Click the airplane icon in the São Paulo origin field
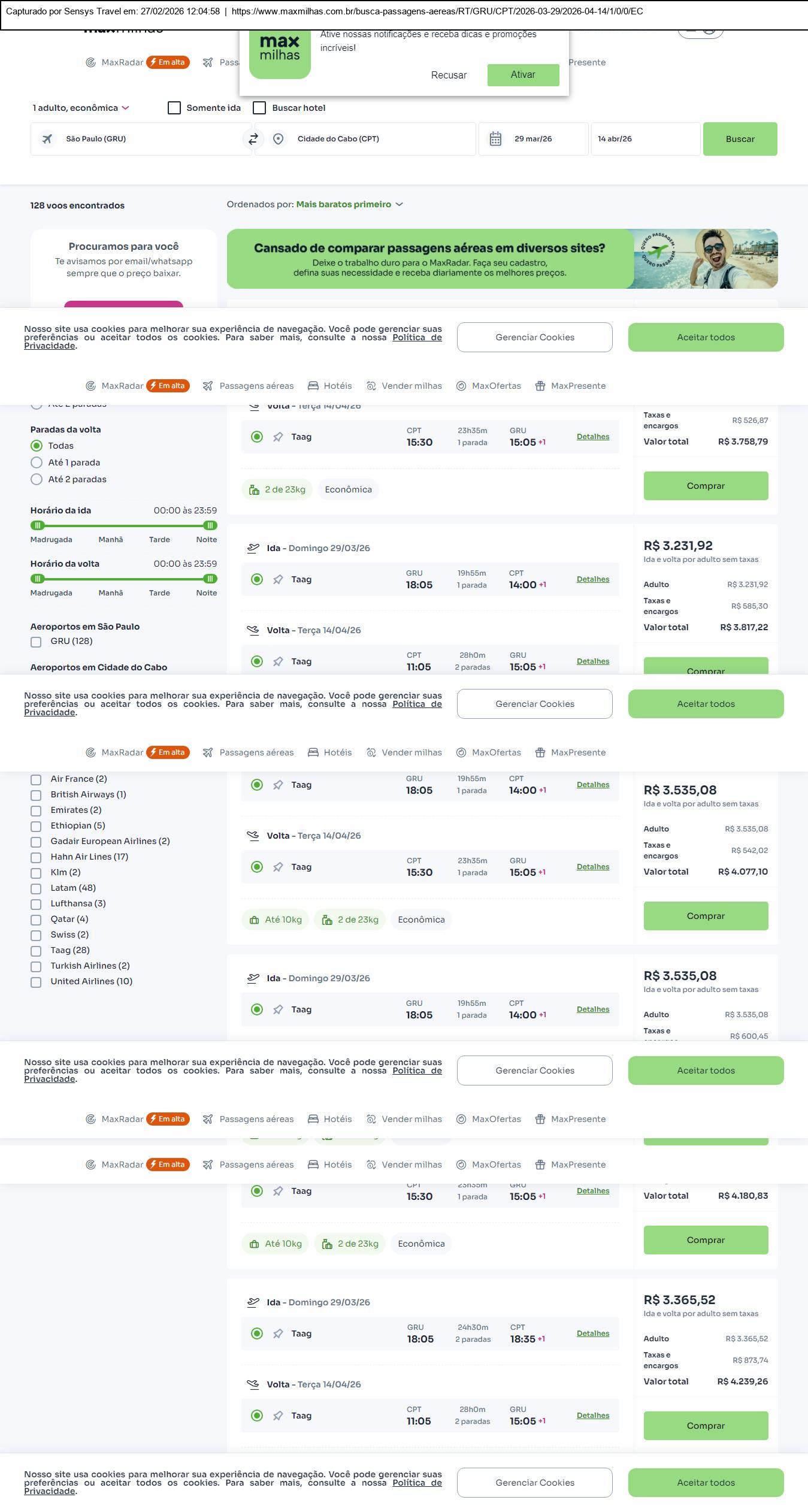Viewport: 808px width, 1512px height. (x=47, y=139)
